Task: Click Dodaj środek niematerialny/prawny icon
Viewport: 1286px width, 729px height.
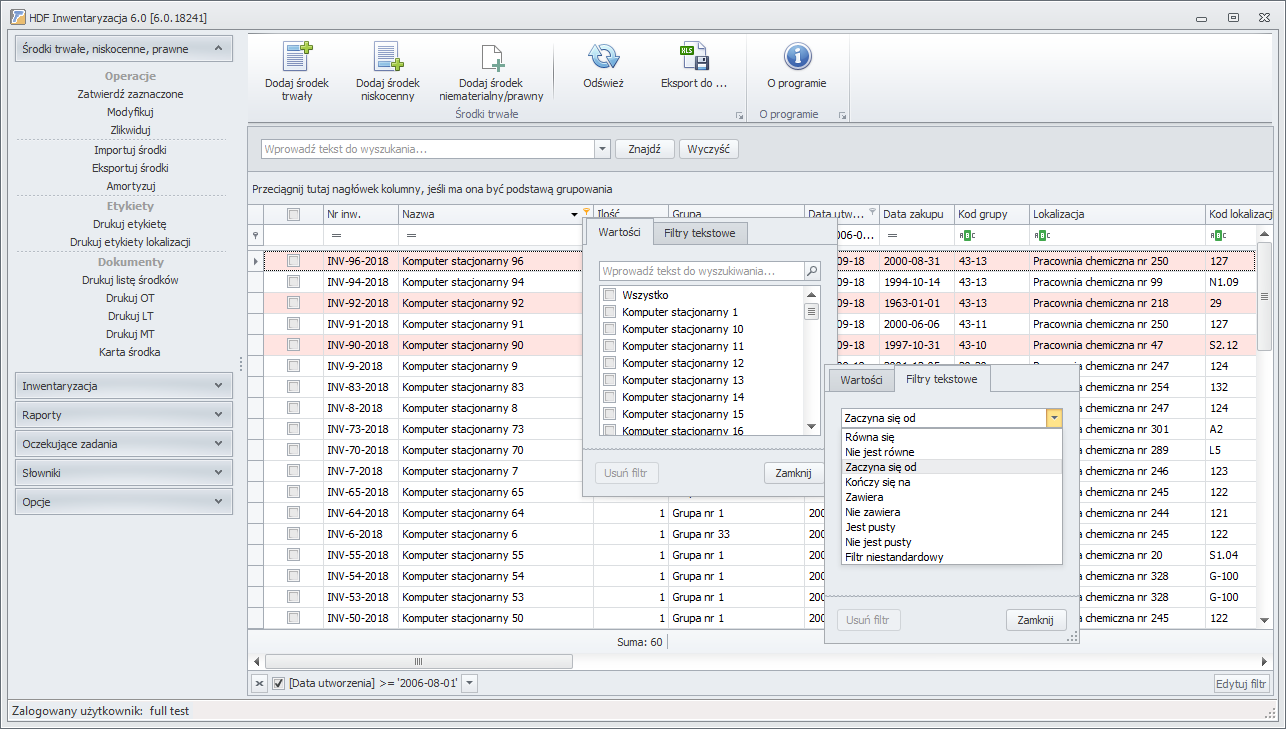Action: (491, 56)
